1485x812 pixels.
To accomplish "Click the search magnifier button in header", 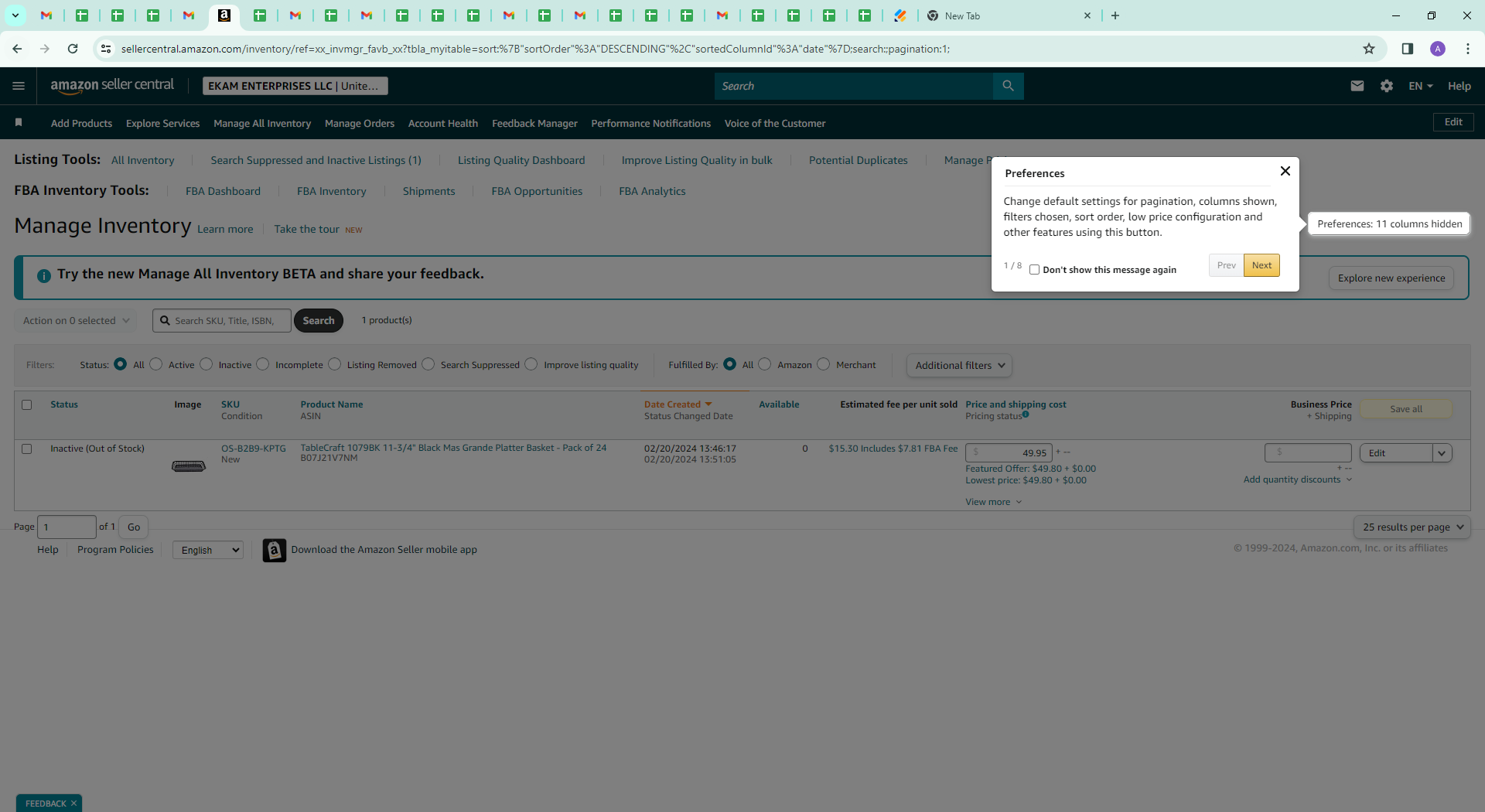I will click(1008, 86).
